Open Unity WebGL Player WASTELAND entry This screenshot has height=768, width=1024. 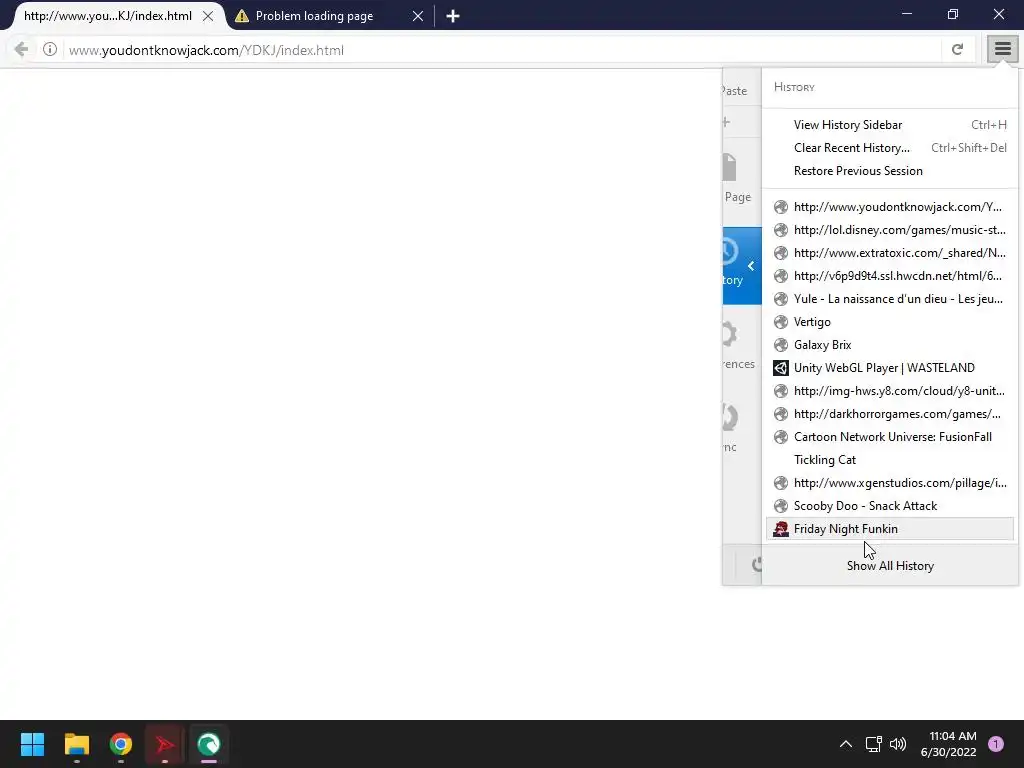click(889, 368)
